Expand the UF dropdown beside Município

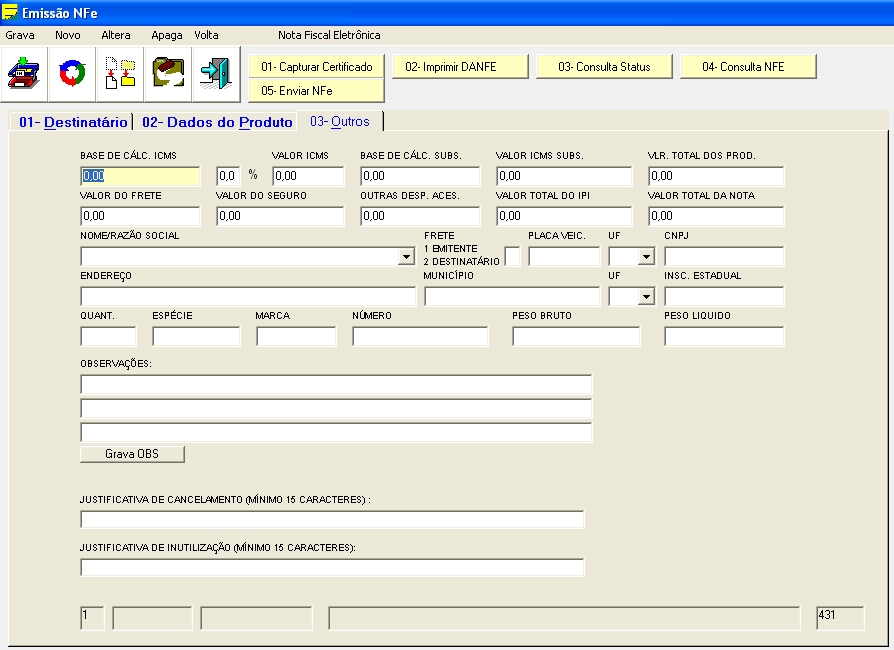pos(646,297)
